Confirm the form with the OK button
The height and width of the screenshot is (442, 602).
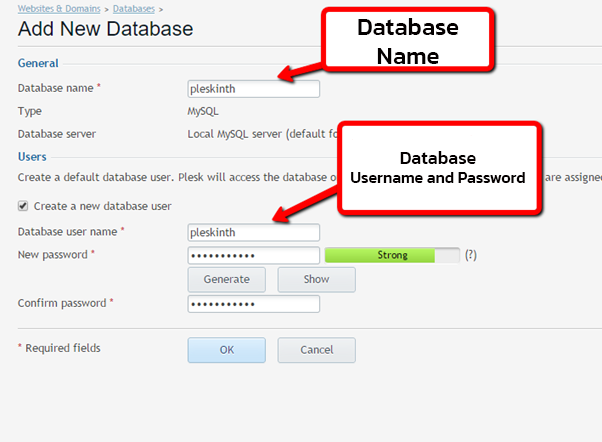click(x=226, y=350)
